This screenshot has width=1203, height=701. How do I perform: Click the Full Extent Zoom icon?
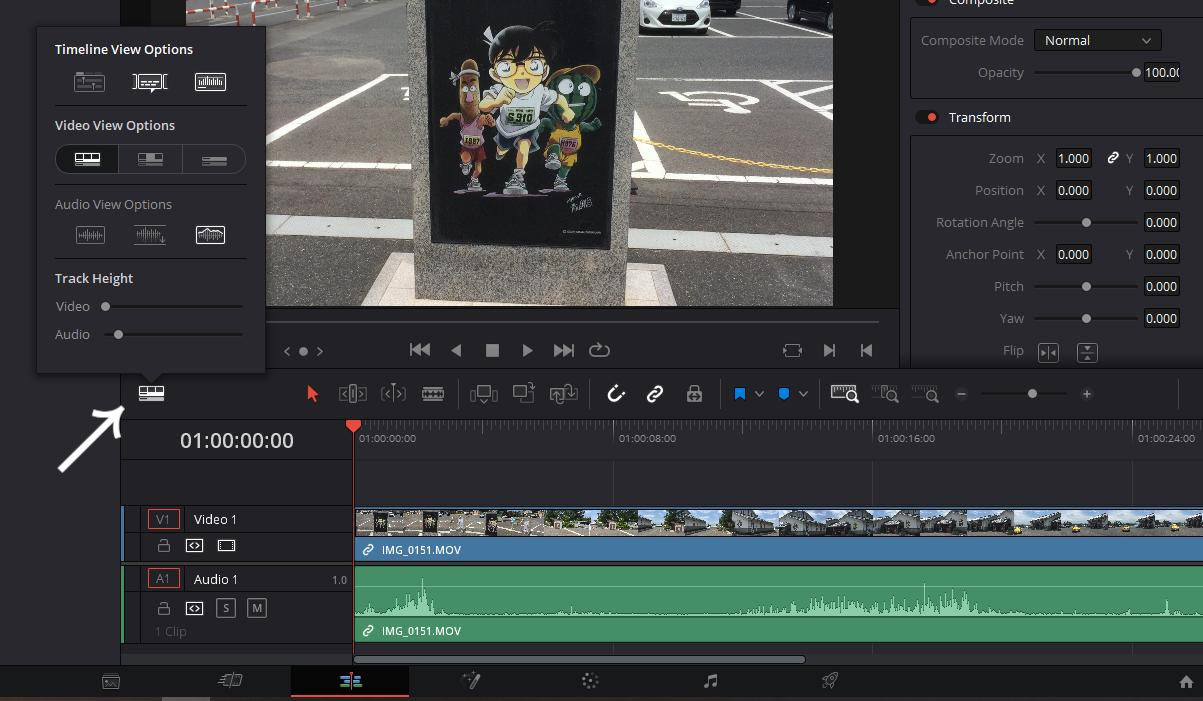coord(846,394)
